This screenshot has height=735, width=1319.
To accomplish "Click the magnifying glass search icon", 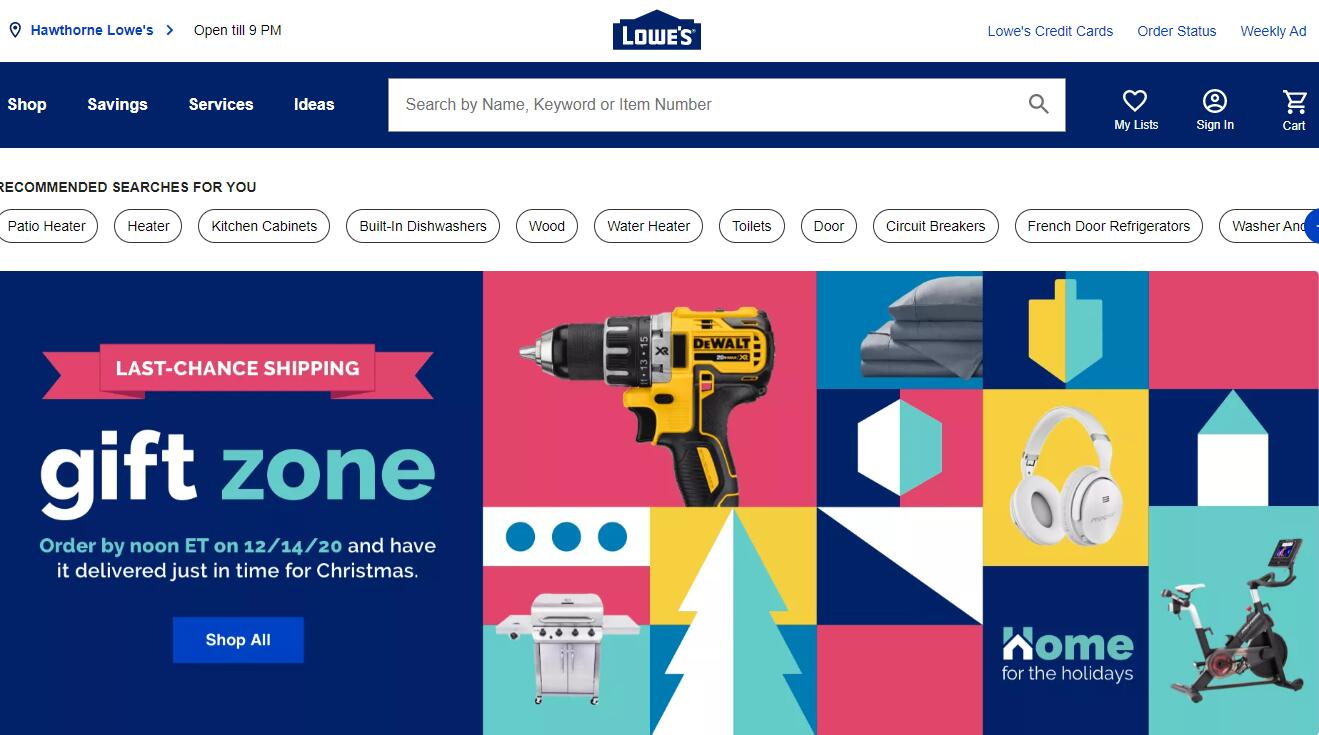I will click(1039, 104).
